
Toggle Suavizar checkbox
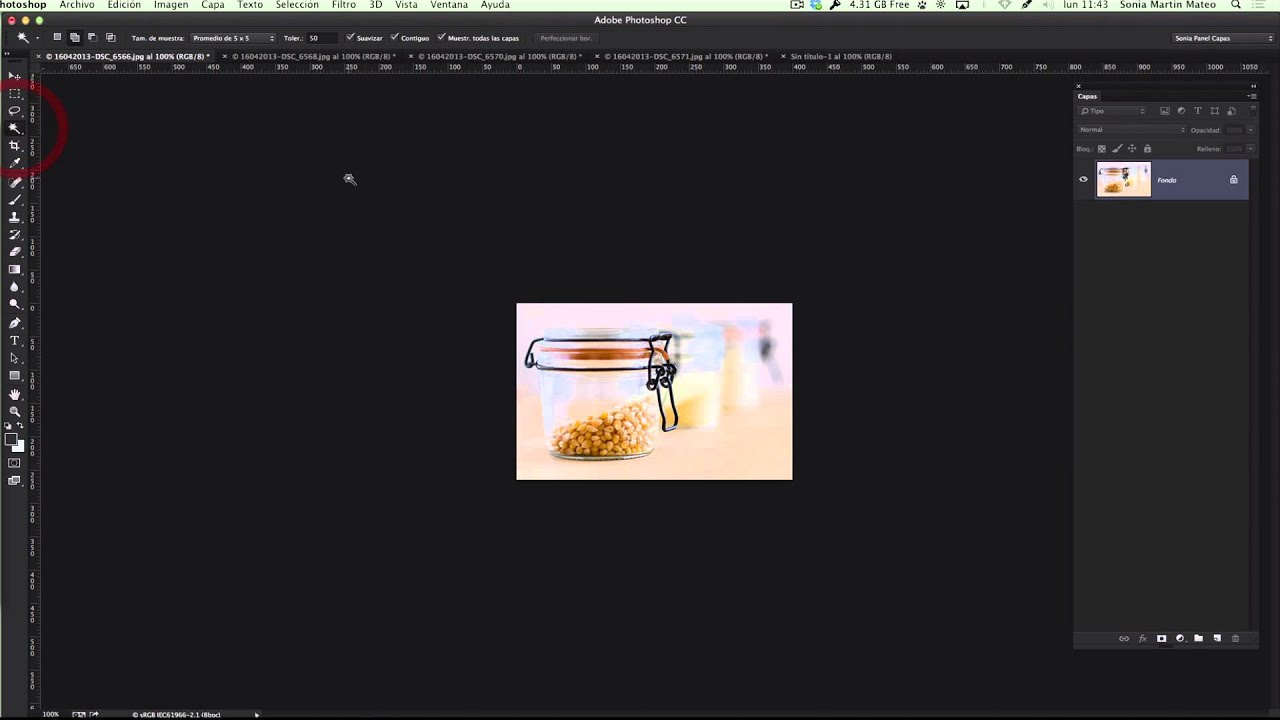coord(350,38)
